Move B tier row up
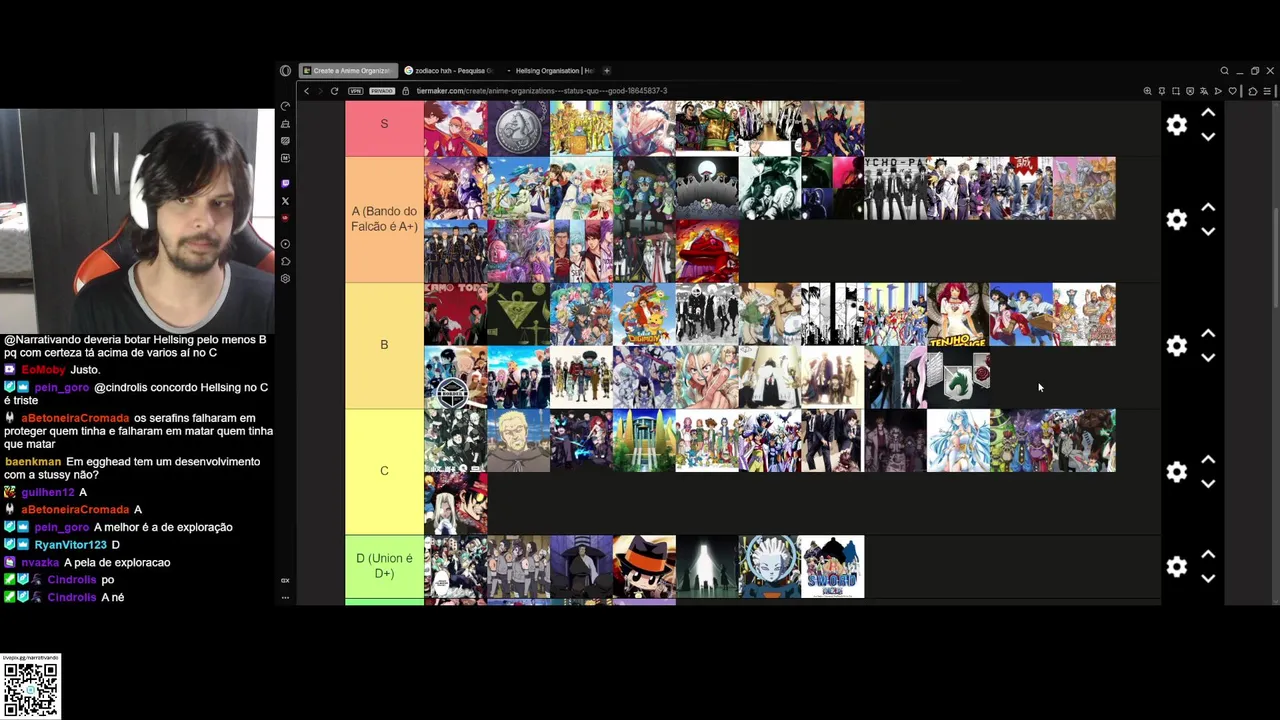This screenshot has height=720, width=1280. pos(1208,333)
